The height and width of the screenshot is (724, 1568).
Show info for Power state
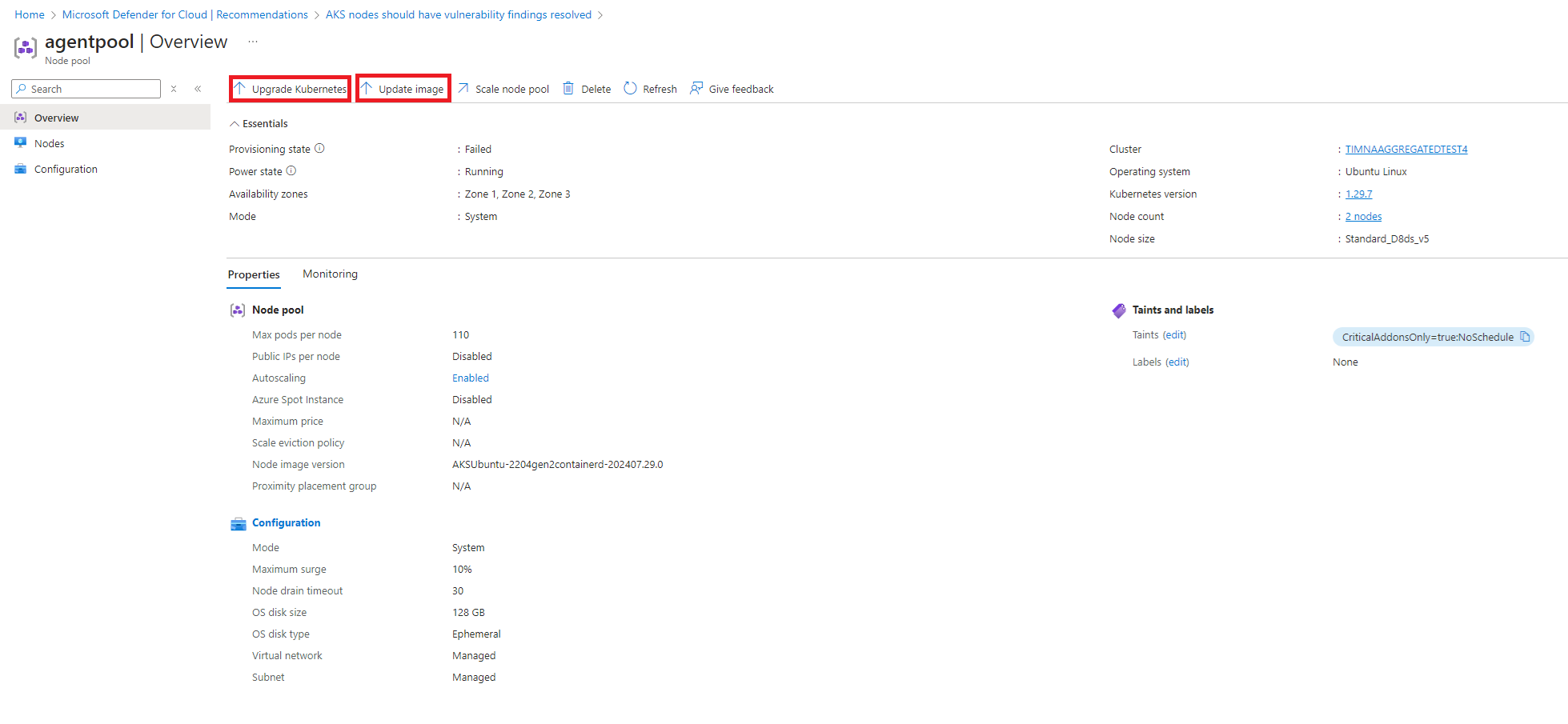291,170
